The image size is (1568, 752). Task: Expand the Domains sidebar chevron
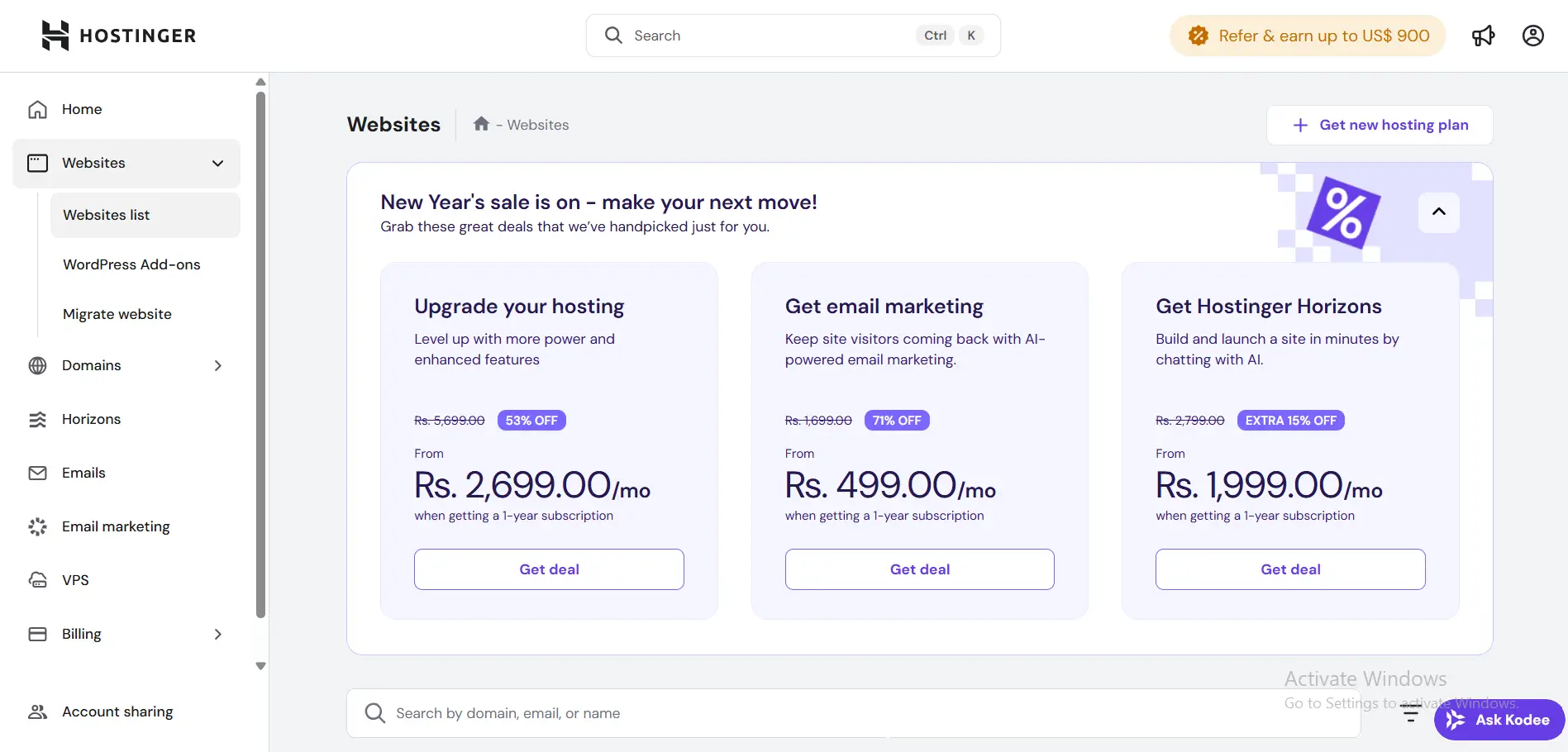click(217, 364)
